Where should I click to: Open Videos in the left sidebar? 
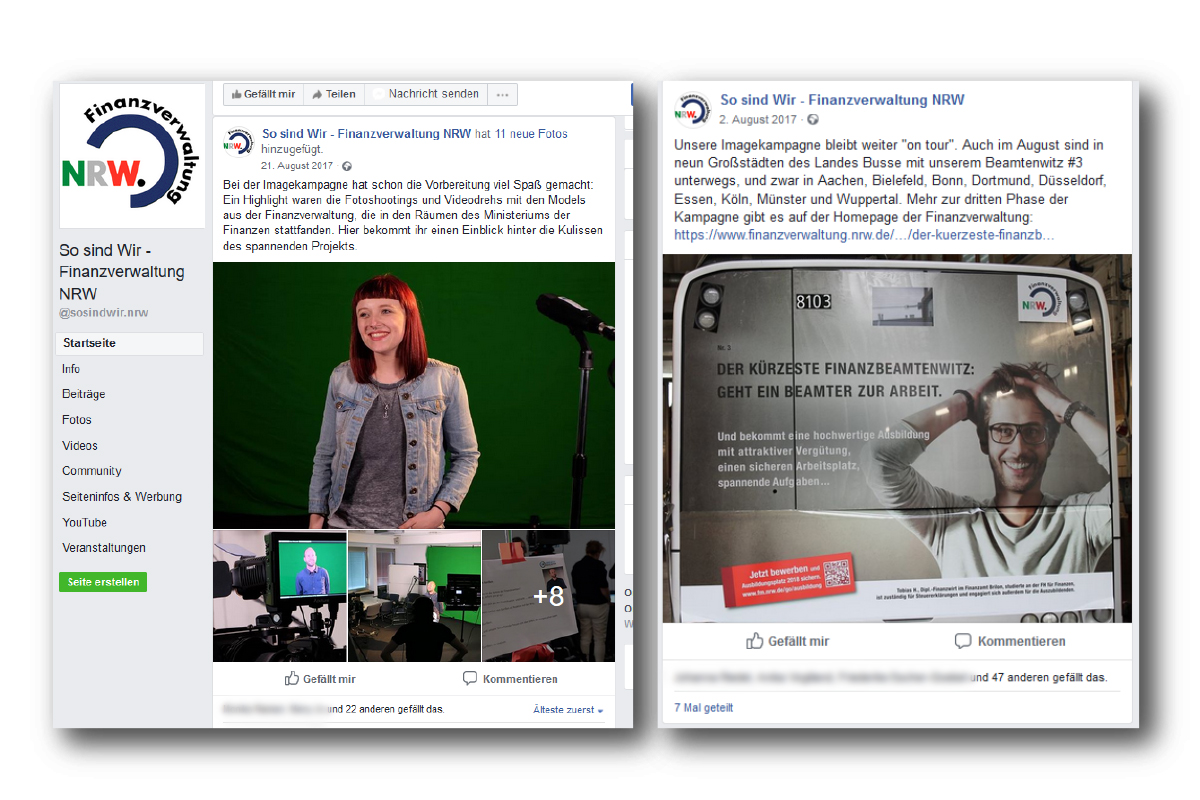80,446
